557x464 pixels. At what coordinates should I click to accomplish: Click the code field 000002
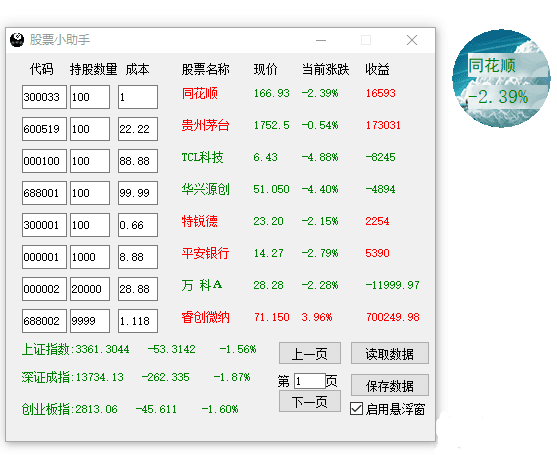click(x=44, y=289)
